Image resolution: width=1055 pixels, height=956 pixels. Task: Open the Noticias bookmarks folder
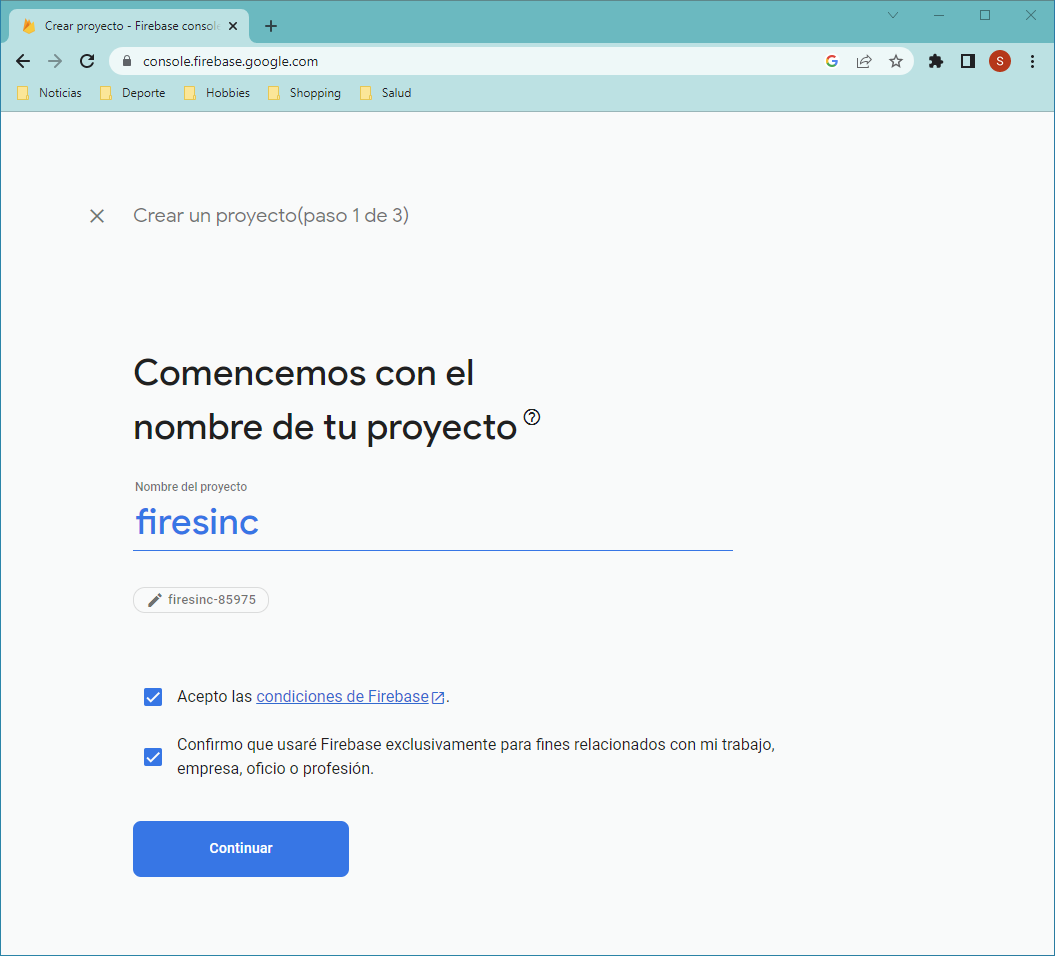pyautogui.click(x=50, y=93)
